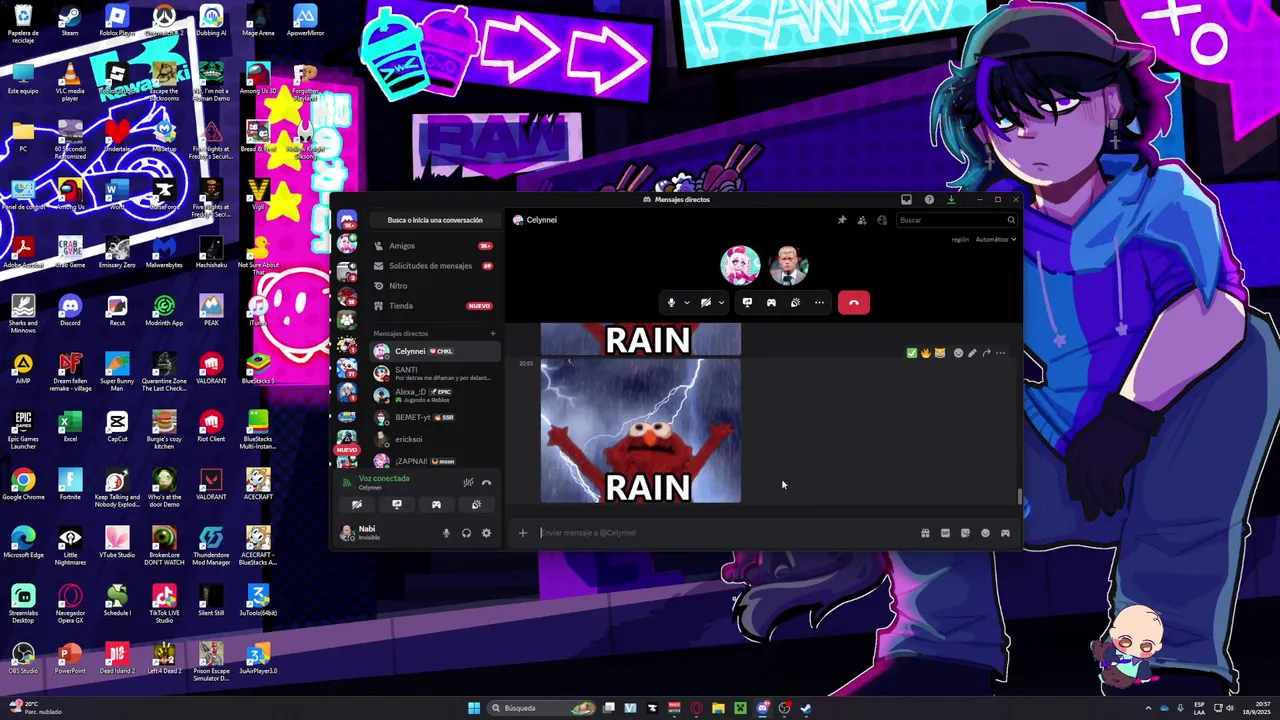Create a new DM with plus icon
Image resolution: width=1280 pixels, height=720 pixels.
(492, 333)
